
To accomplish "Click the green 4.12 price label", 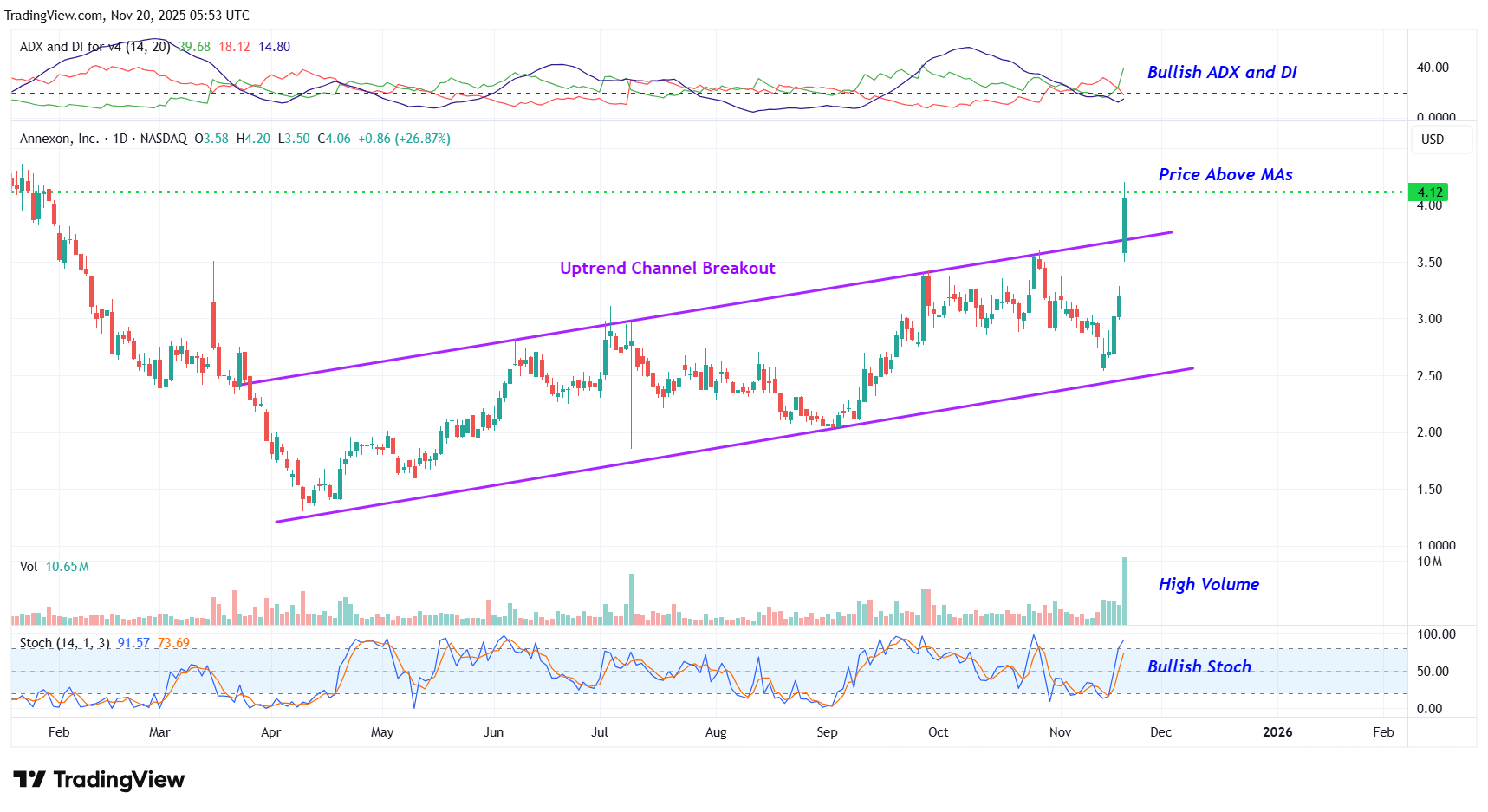I will [1428, 192].
